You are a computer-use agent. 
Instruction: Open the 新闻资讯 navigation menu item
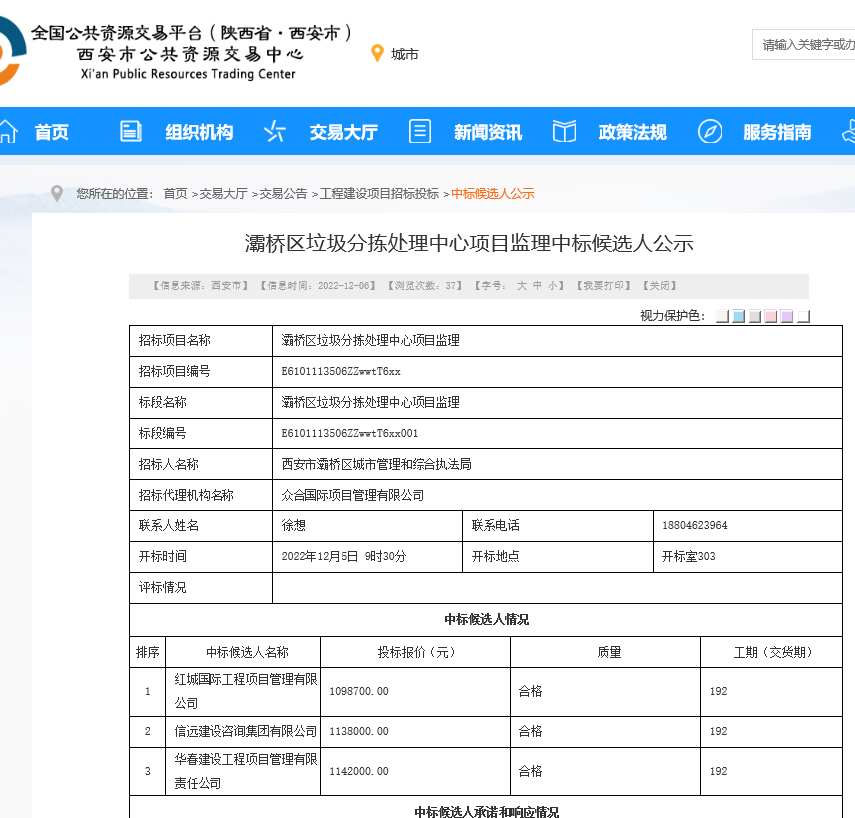pyautogui.click(x=488, y=132)
